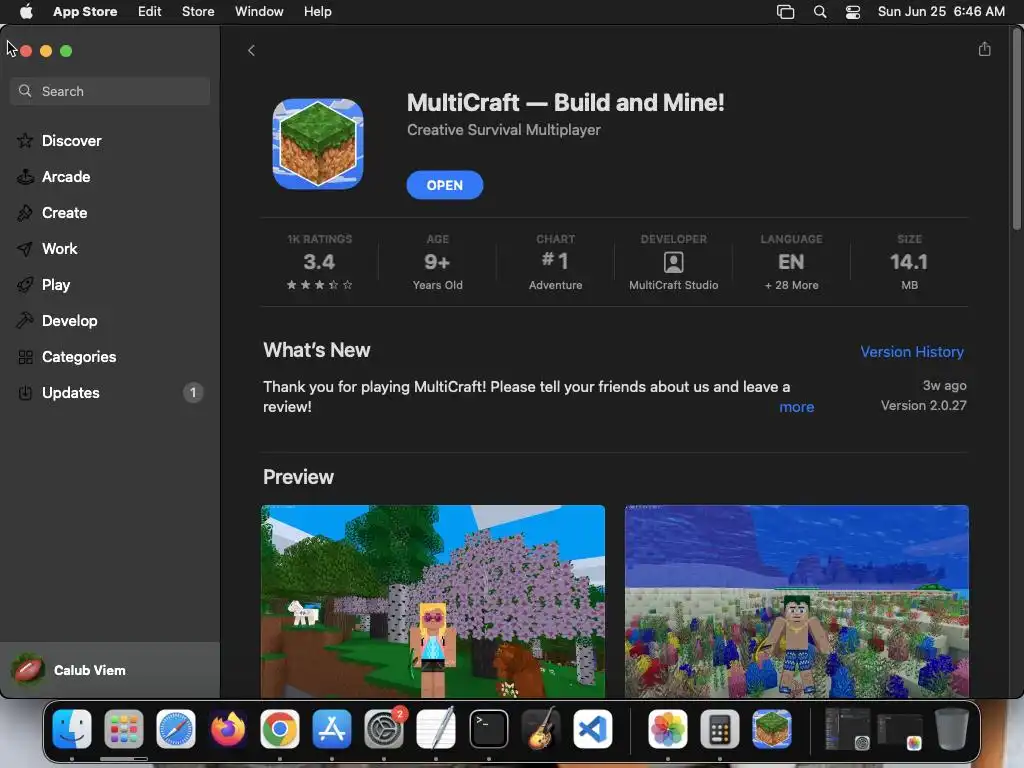Launch Google Chrome from the Dock

click(x=280, y=728)
